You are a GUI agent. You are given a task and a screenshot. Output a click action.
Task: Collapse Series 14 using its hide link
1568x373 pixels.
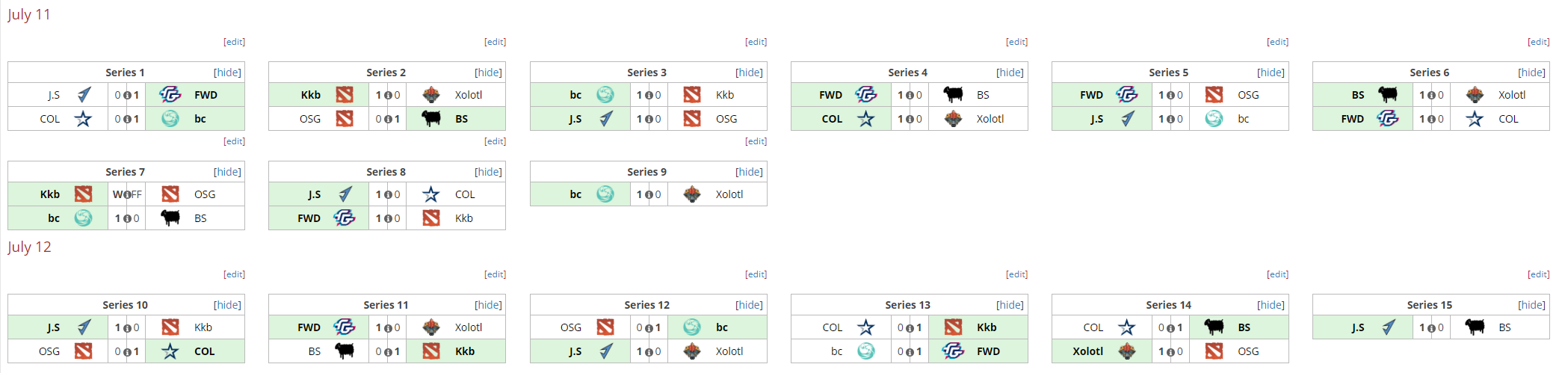click(1271, 305)
